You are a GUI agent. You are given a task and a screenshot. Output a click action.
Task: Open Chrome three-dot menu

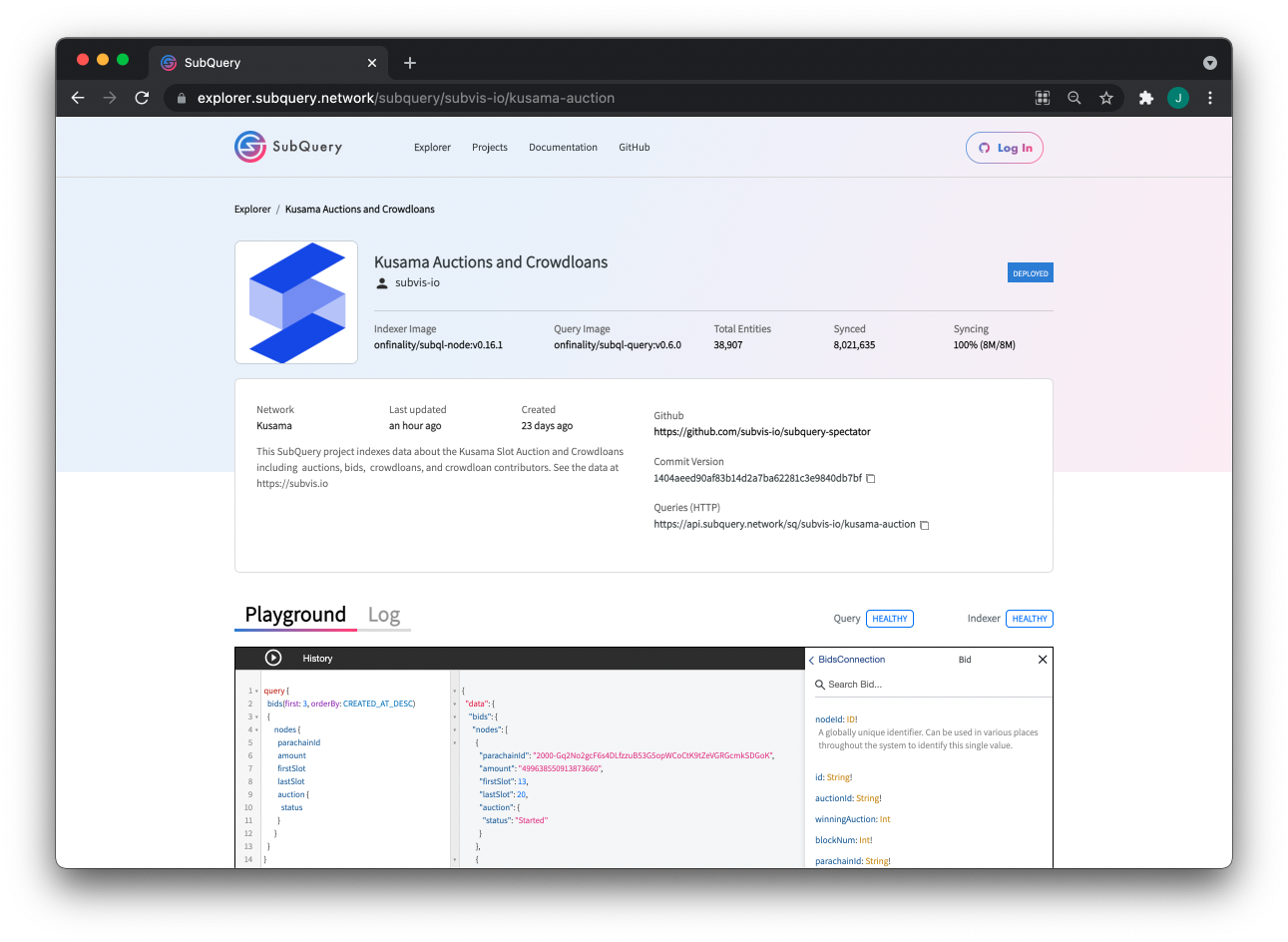point(1210,98)
